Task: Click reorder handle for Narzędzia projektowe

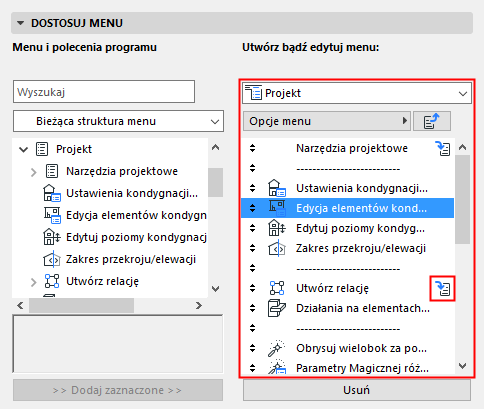Action: pos(252,148)
